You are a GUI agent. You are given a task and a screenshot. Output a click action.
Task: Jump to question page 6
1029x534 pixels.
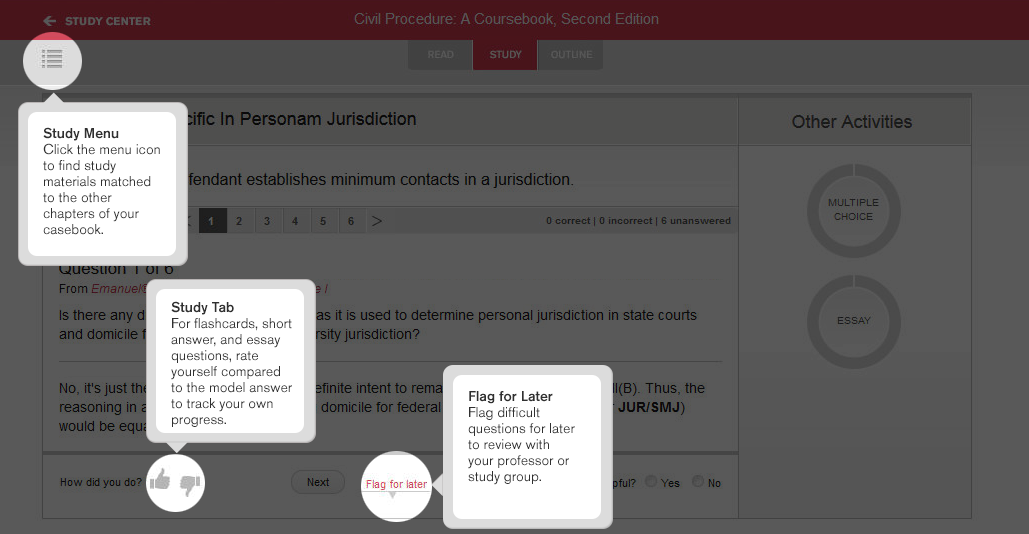click(x=351, y=221)
